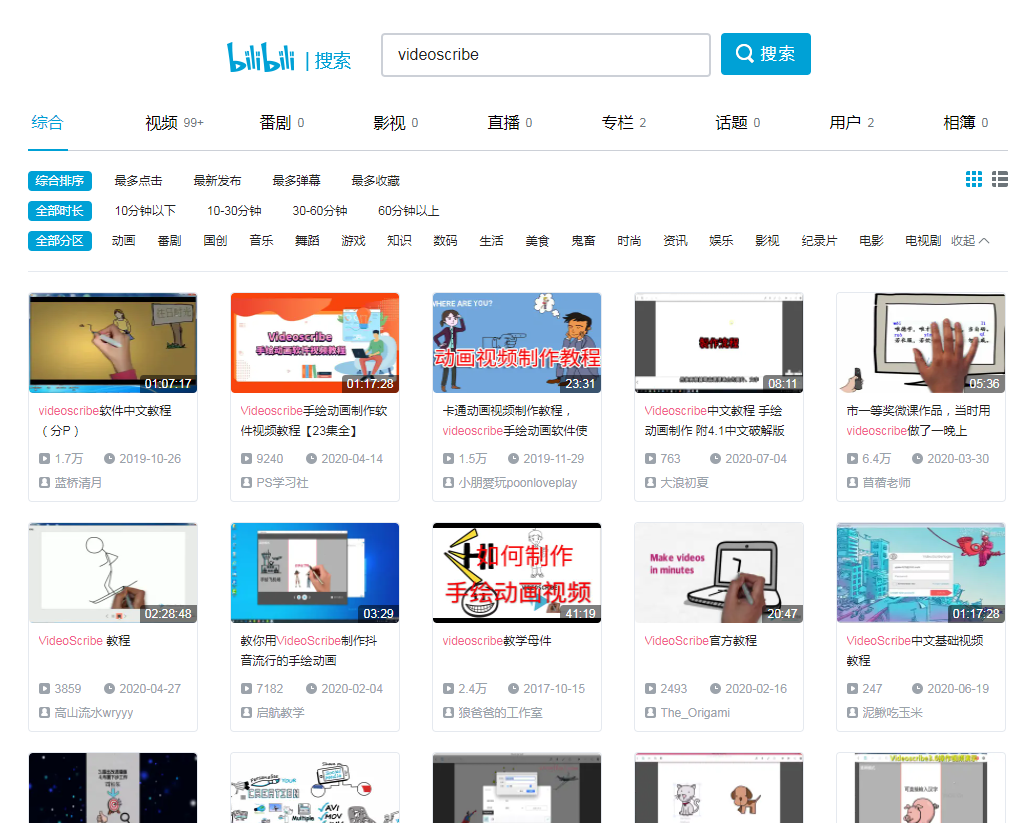Click the bilibili logo
The image size is (1036, 823).
point(261,57)
